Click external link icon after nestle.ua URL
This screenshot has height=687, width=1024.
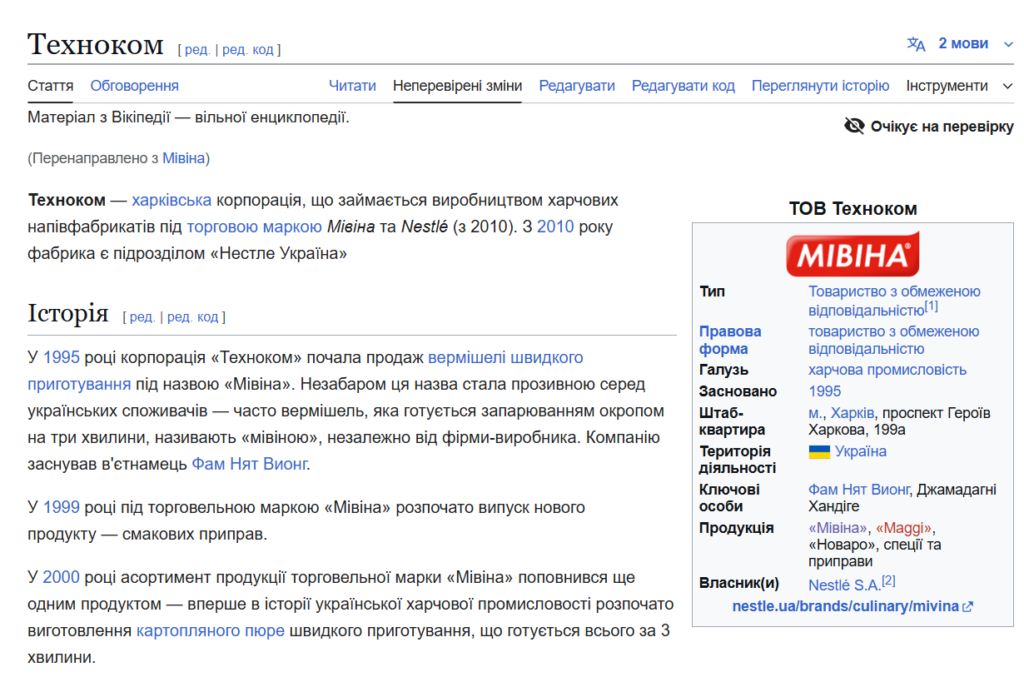click(x=968, y=607)
